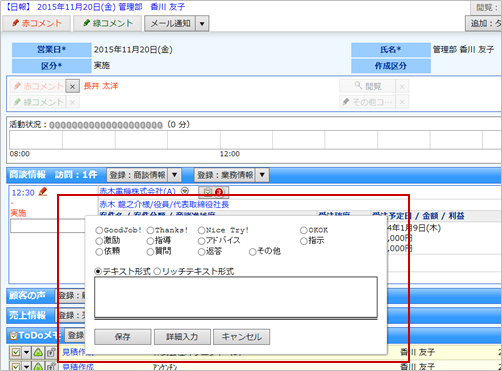This screenshot has width=502, height=371.
Task: Click the pencil edit icon beside 12:30
Action: (x=43, y=192)
